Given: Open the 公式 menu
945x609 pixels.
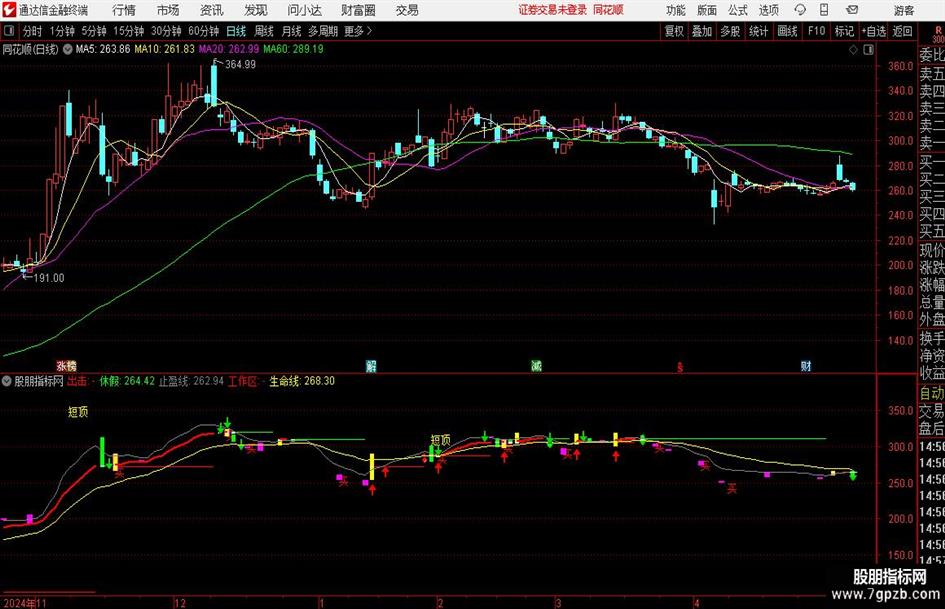Looking at the screenshot, I should pyautogui.click(x=737, y=10).
